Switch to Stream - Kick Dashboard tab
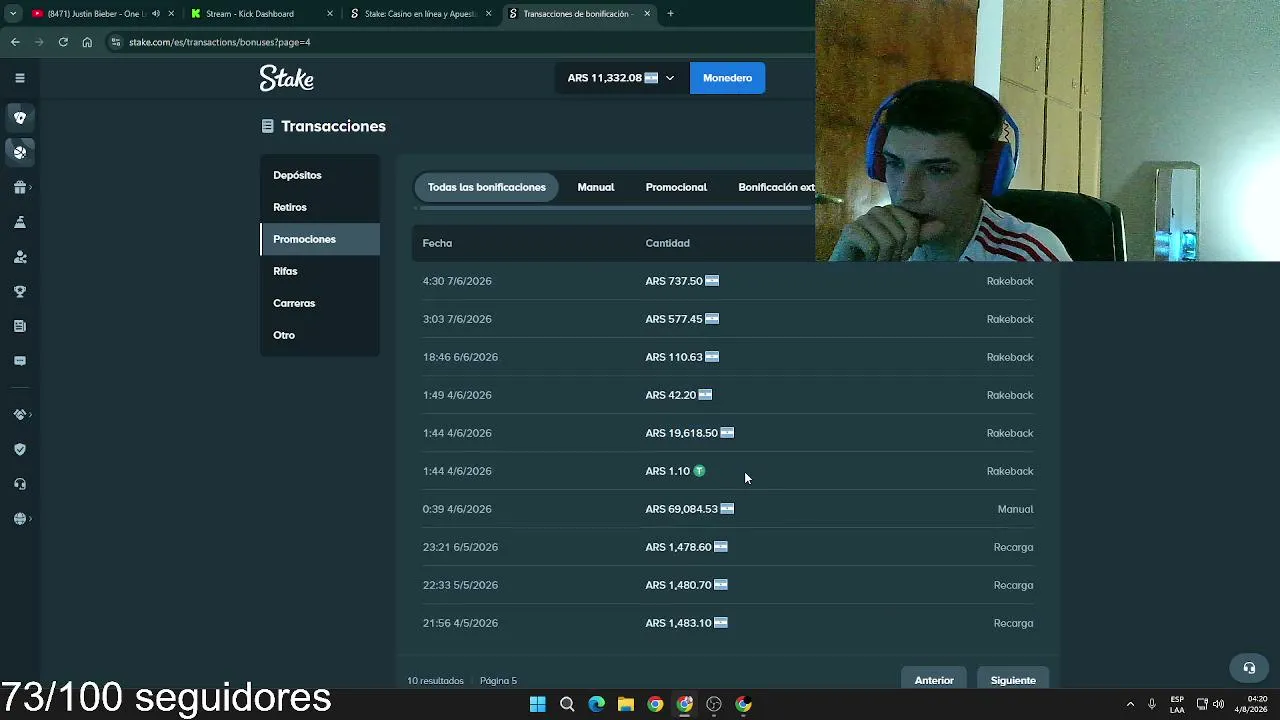 250,14
